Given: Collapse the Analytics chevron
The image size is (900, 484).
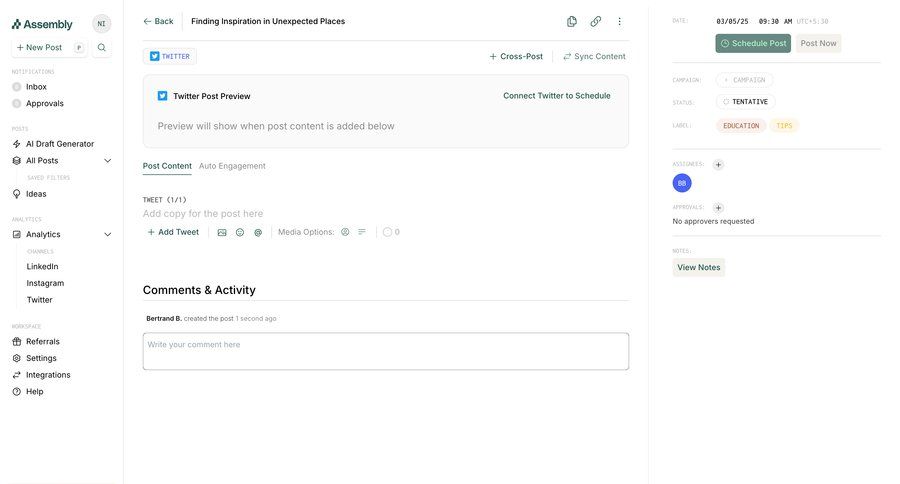Looking at the screenshot, I should (107, 234).
